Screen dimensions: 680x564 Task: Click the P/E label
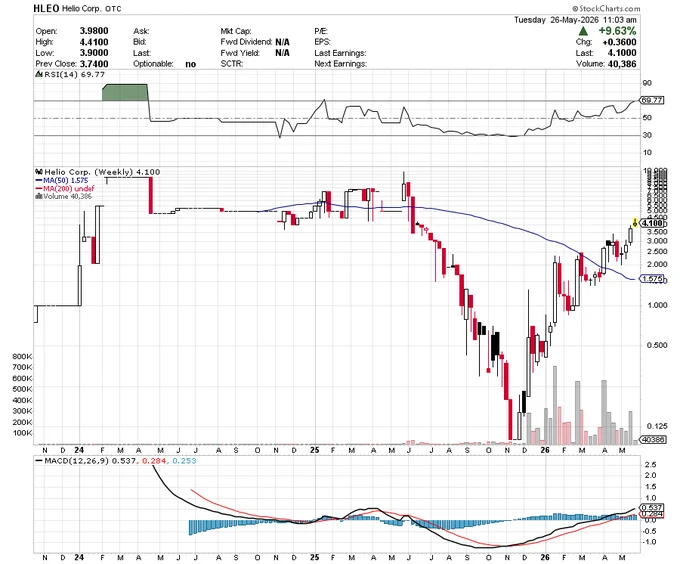coord(321,31)
